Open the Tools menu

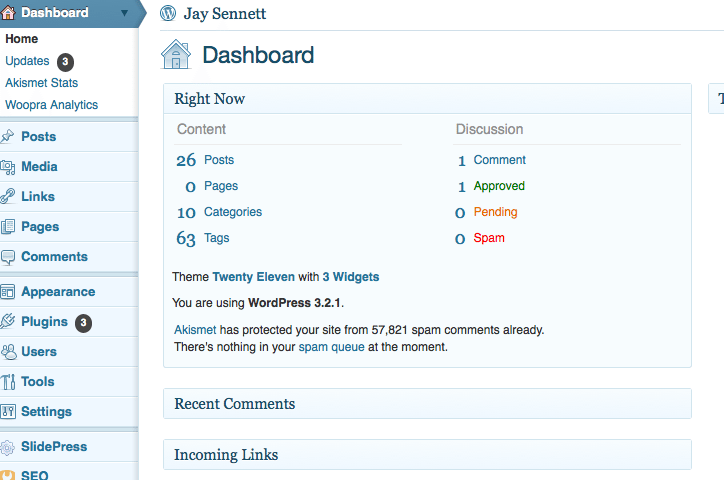[x=37, y=382]
